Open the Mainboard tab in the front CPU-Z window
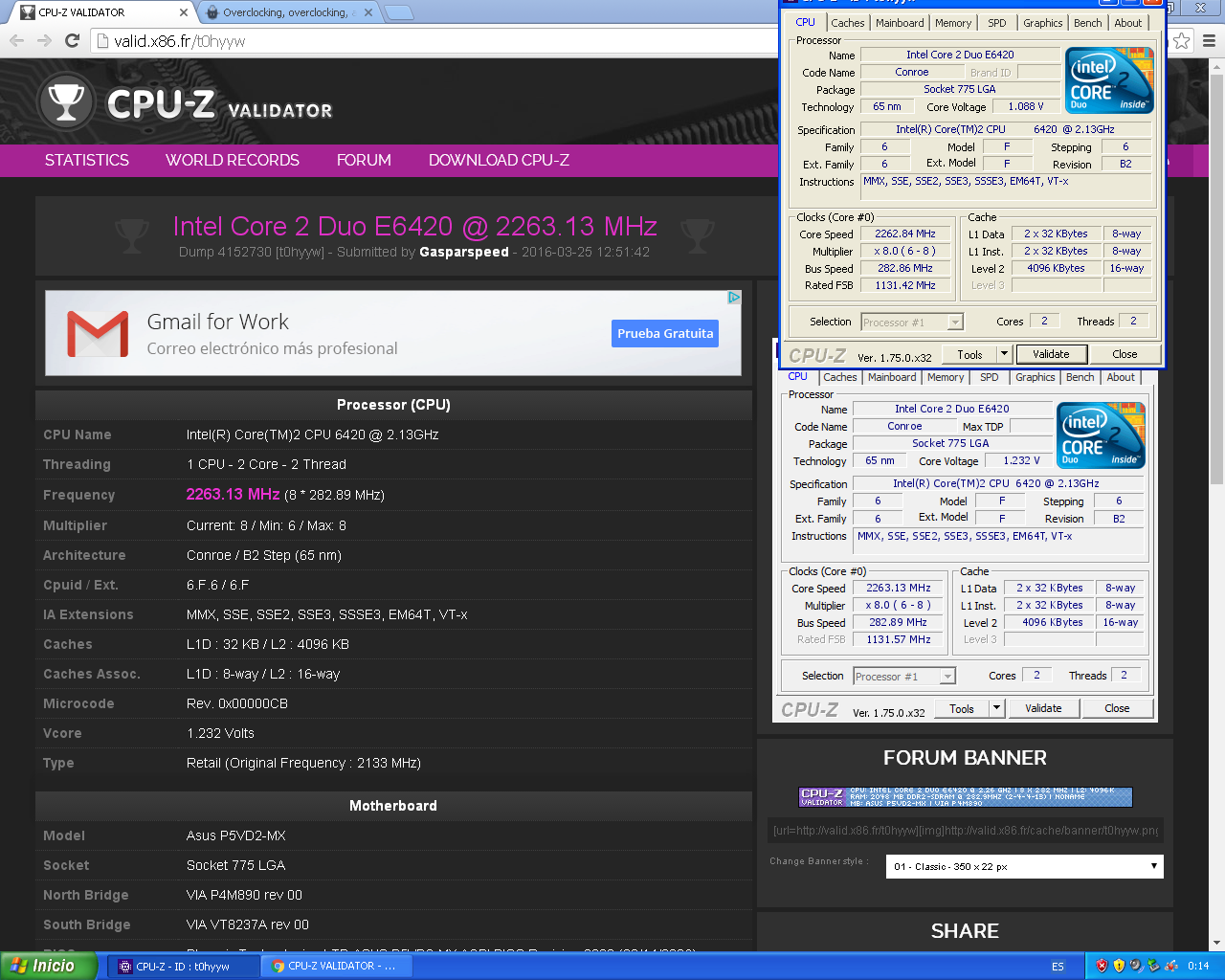This screenshot has width=1225, height=980. [901, 23]
